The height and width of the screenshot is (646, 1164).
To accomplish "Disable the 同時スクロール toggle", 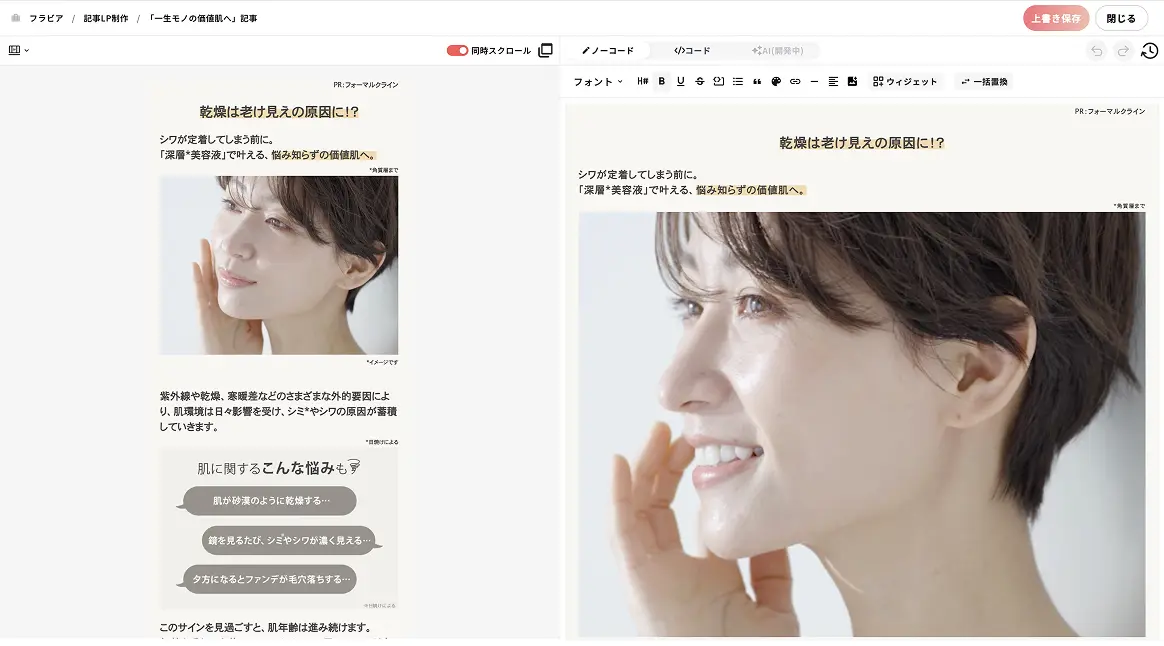I will pyautogui.click(x=459, y=48).
